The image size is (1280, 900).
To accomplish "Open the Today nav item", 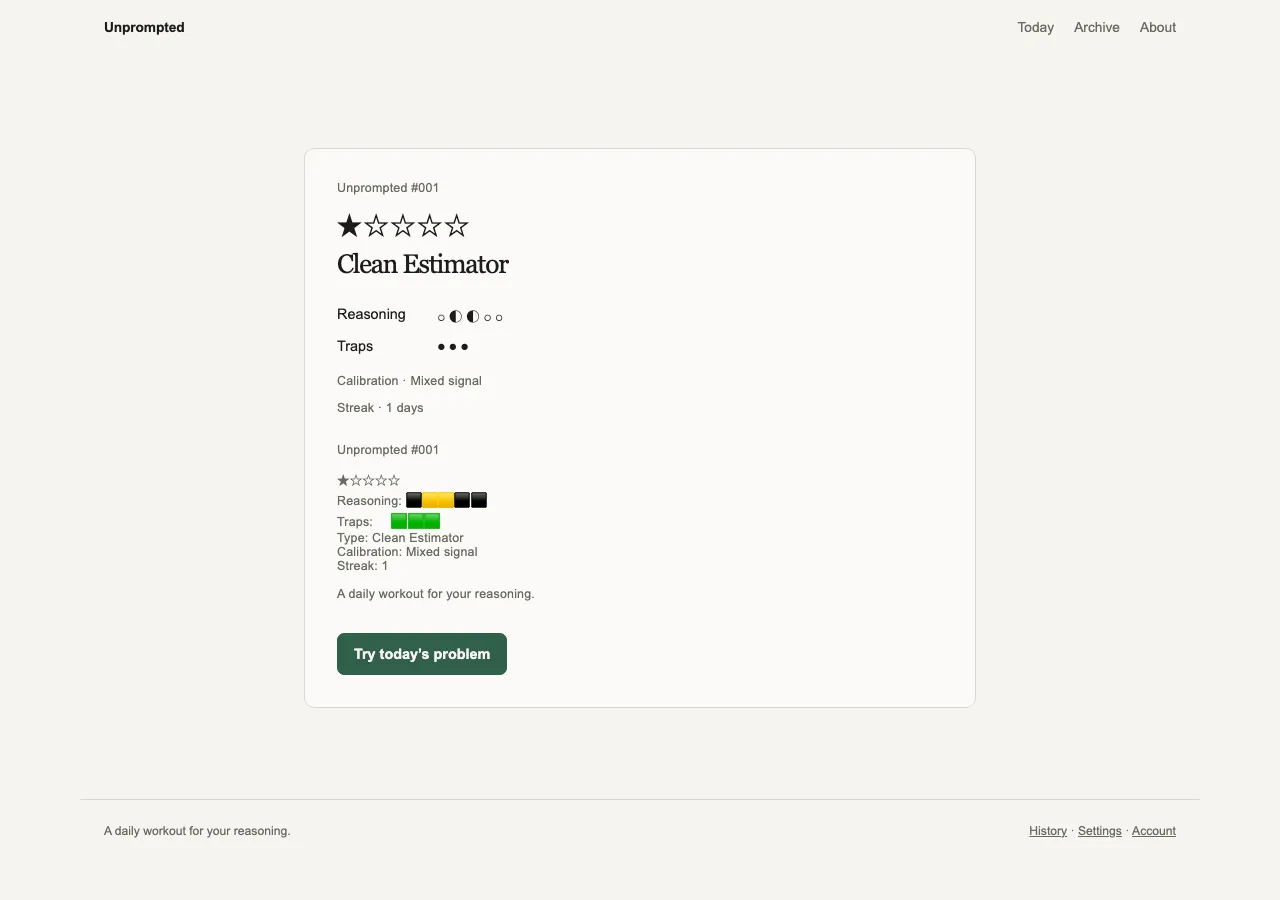I will tap(1036, 27).
